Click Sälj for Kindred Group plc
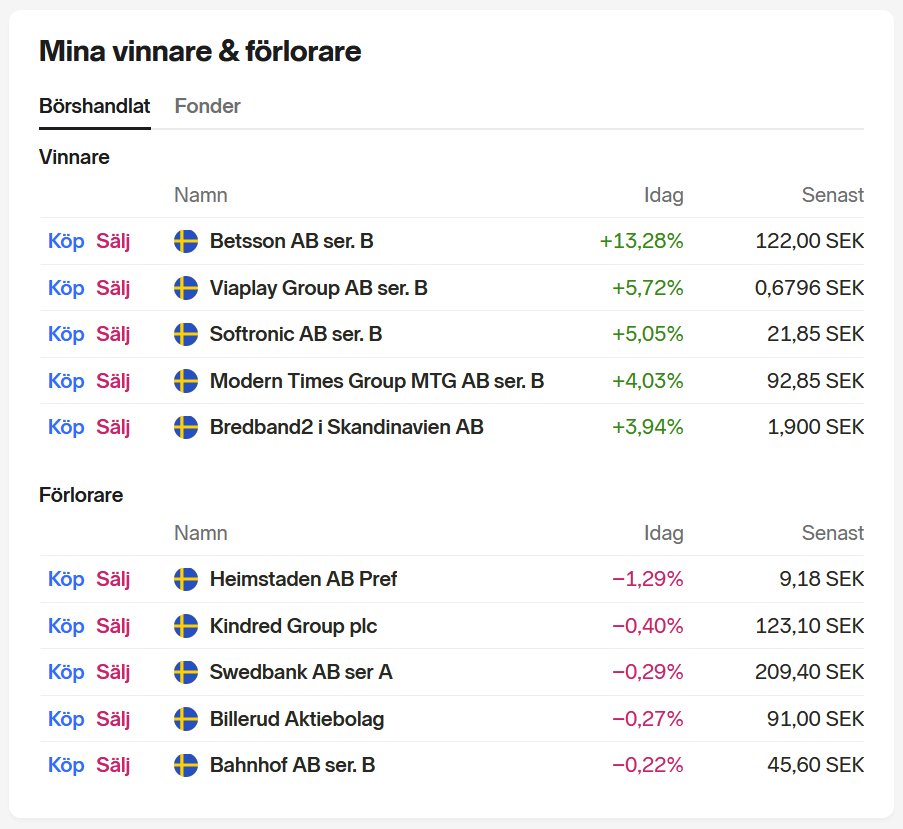This screenshot has height=829, width=903. [x=113, y=626]
